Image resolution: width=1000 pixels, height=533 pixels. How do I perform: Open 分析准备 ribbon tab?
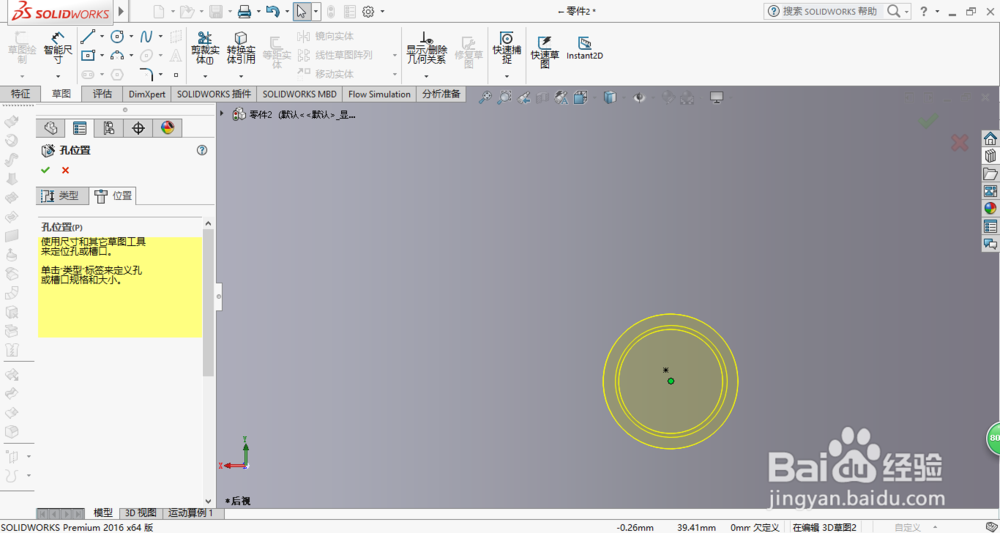[x=441, y=94]
